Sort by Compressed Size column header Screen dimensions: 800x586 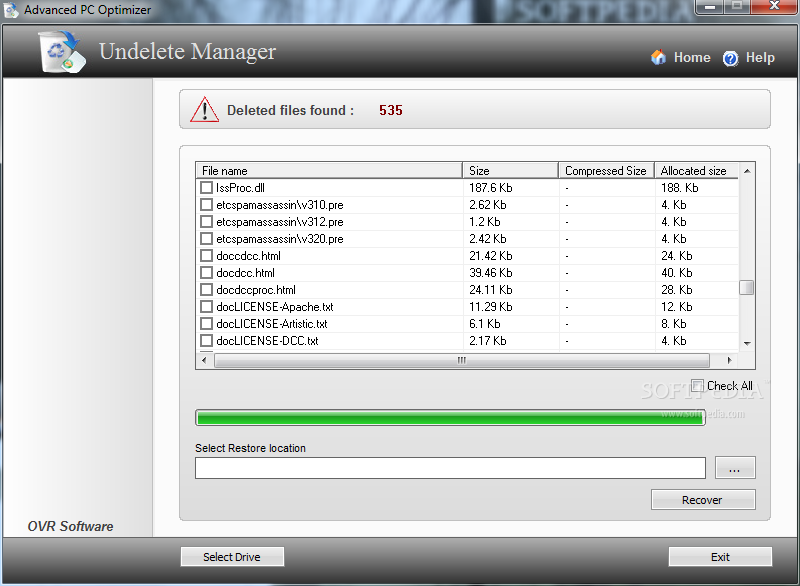pyautogui.click(x=606, y=170)
